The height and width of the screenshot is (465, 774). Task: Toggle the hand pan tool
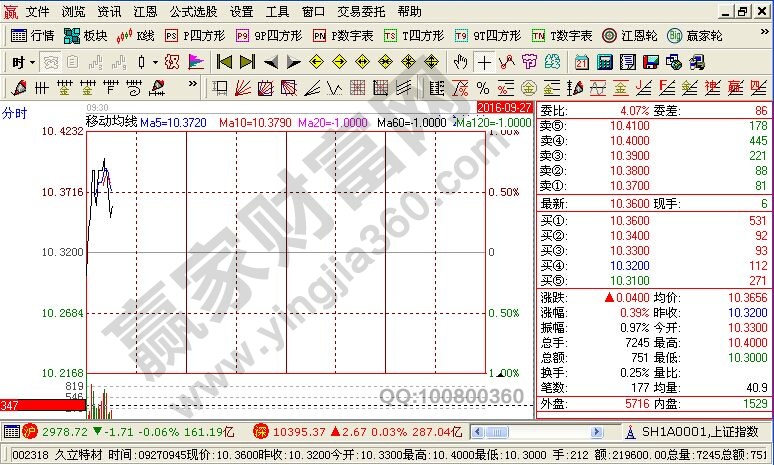460,62
